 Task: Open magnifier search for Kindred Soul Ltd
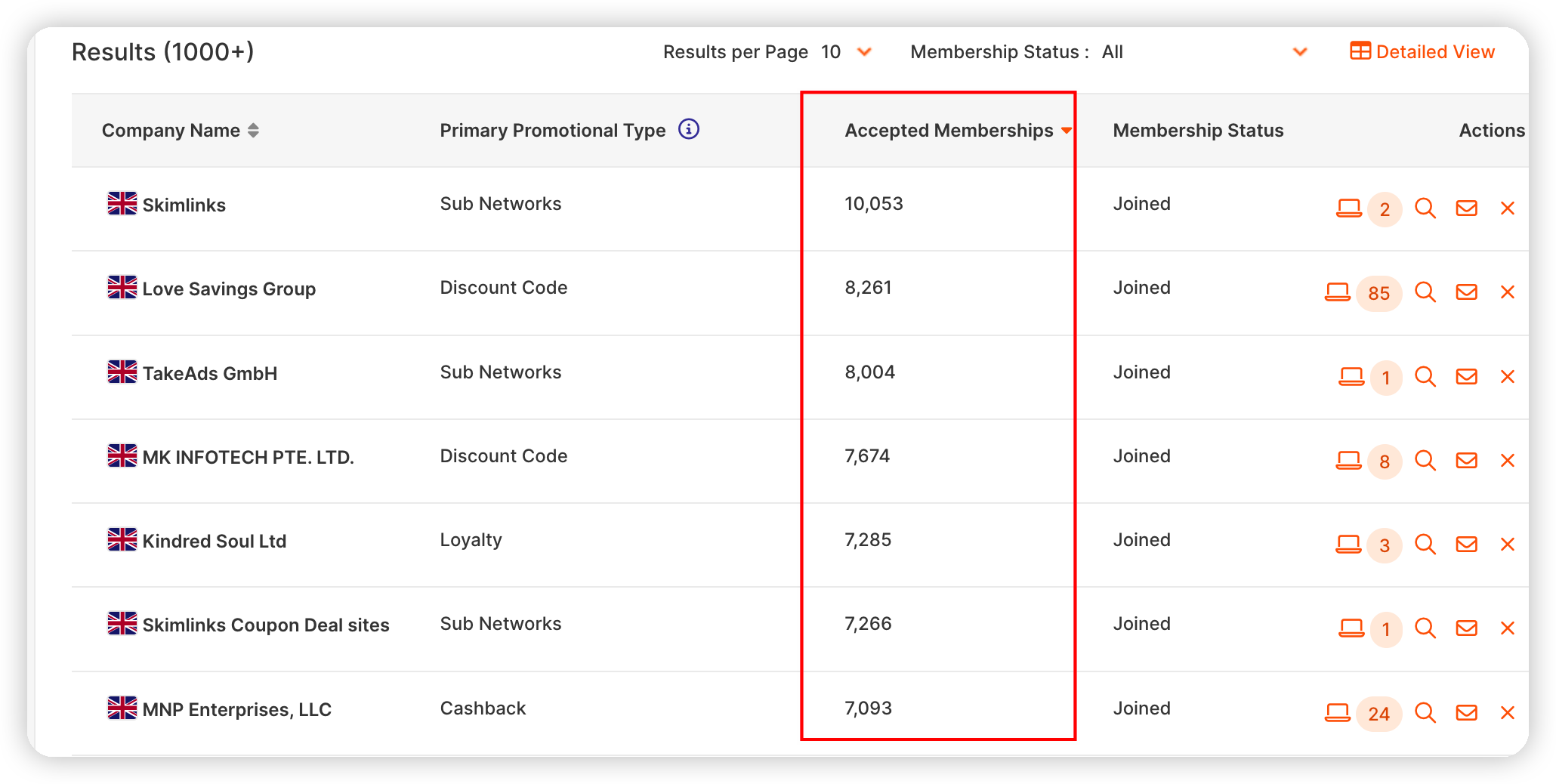click(x=1426, y=544)
